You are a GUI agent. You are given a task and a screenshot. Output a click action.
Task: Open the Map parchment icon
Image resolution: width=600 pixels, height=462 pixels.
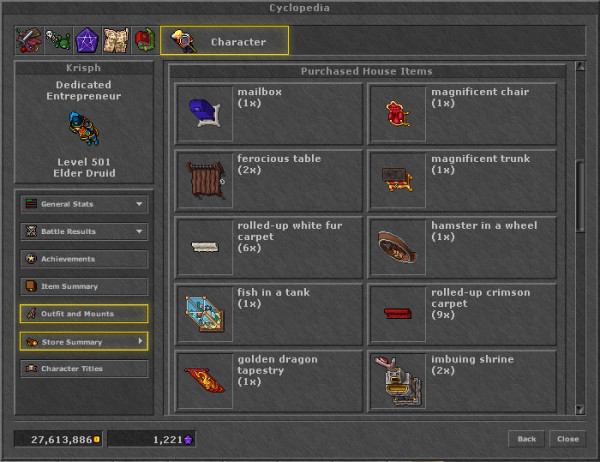[116, 40]
